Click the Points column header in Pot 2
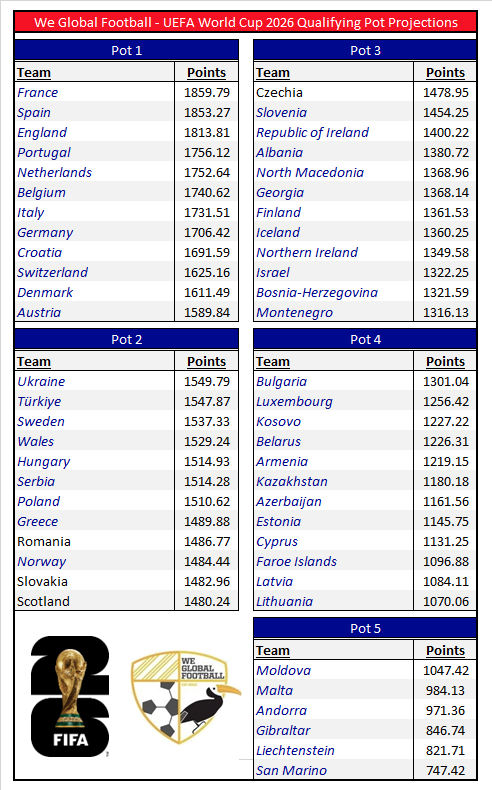Image resolution: width=492 pixels, height=790 pixels. [206, 362]
